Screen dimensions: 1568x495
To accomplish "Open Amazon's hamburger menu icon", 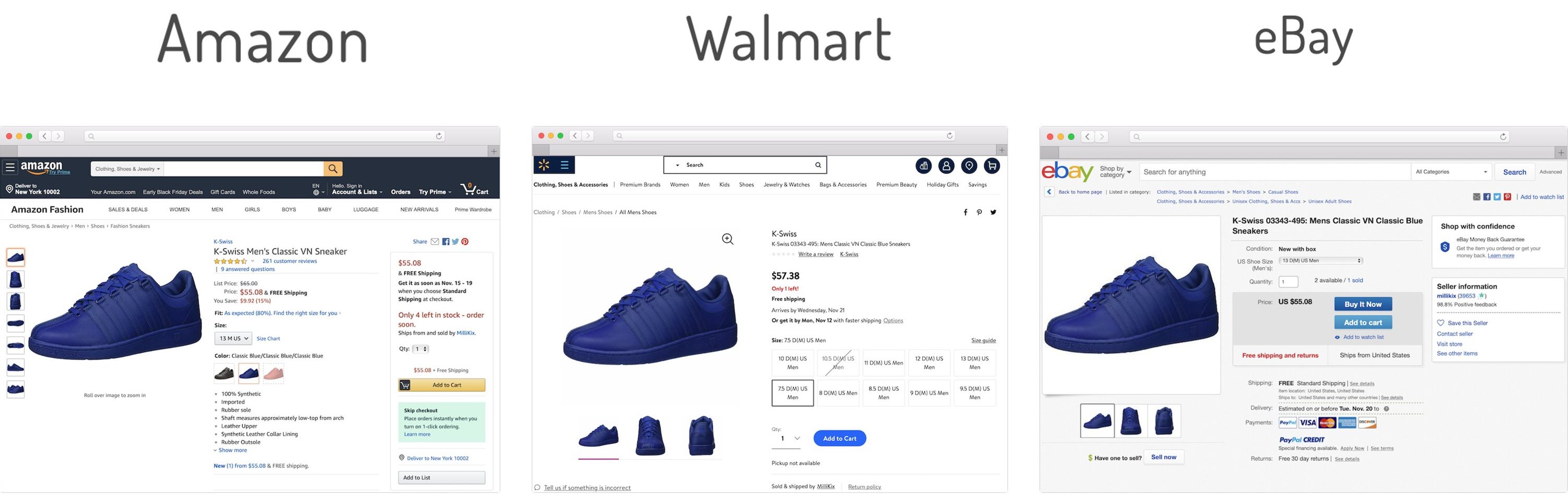I will click(10, 166).
